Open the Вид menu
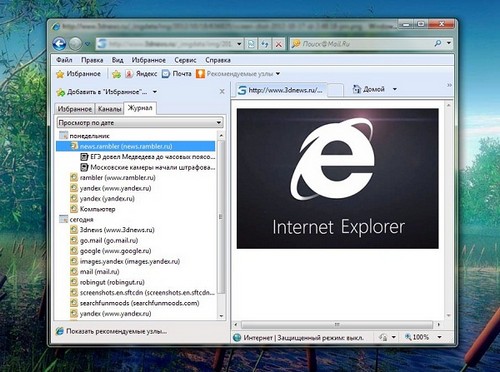Screen dimensions: 500x372 click(x=117, y=60)
